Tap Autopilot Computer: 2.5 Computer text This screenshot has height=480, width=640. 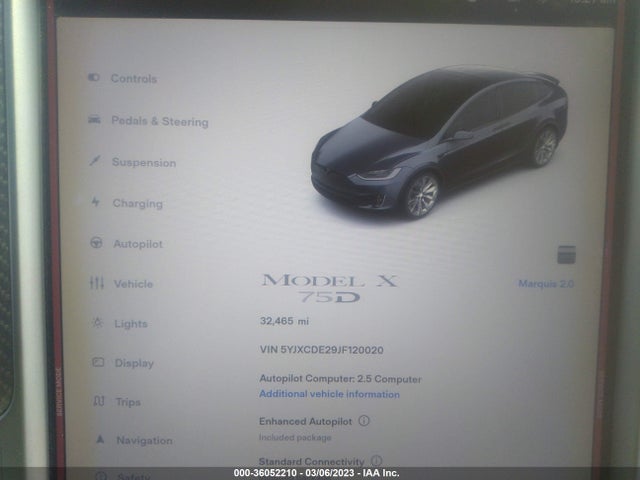pos(340,379)
